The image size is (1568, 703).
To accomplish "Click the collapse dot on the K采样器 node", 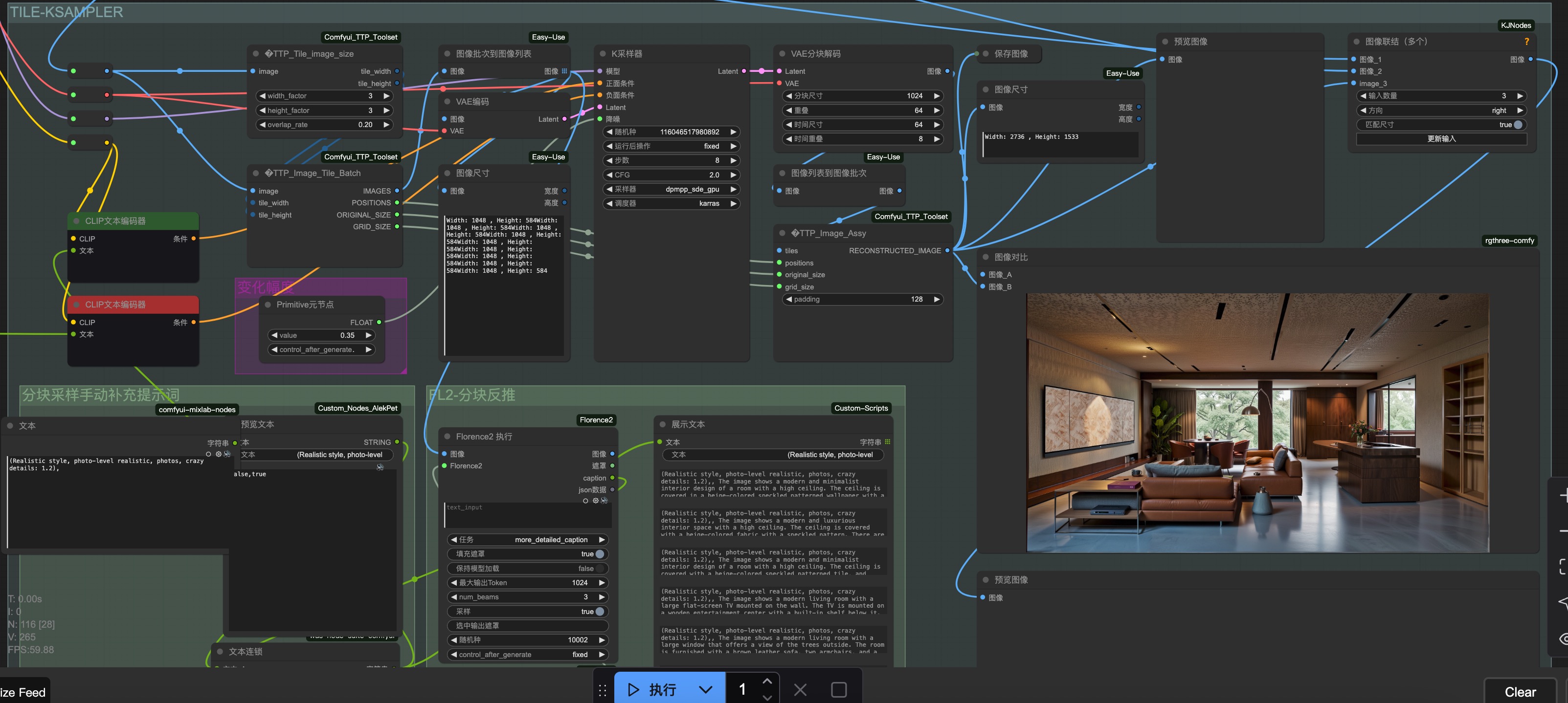I will 603,54.
